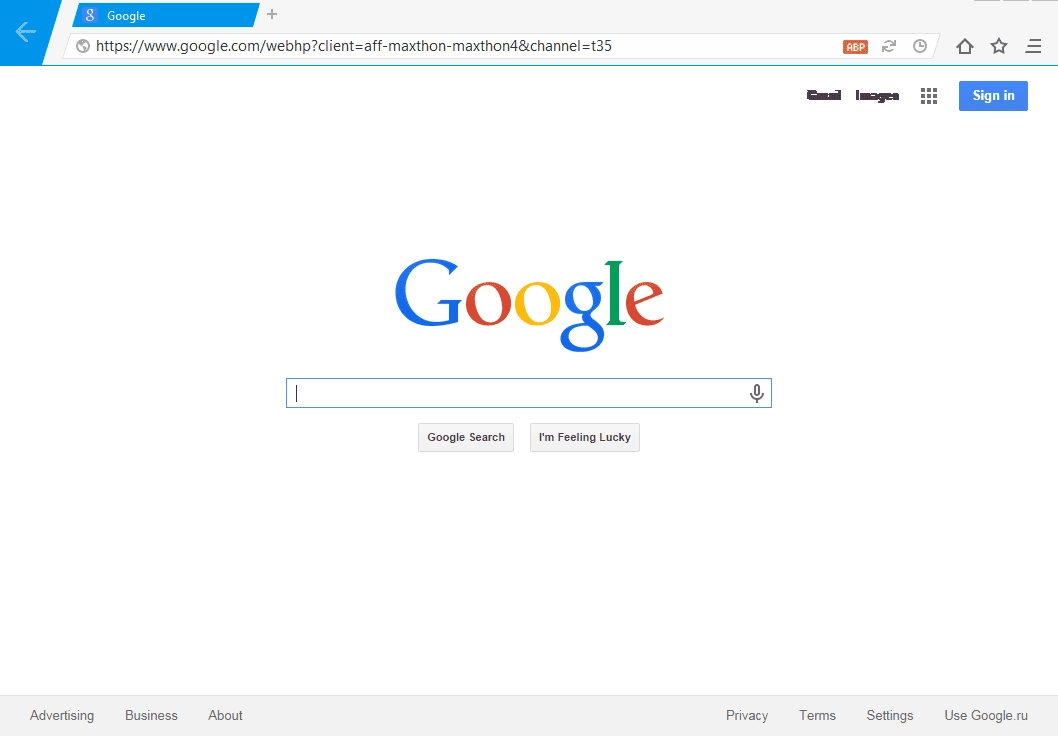The height and width of the screenshot is (736, 1058).
Task: Click the Sign in button
Action: tap(993, 96)
